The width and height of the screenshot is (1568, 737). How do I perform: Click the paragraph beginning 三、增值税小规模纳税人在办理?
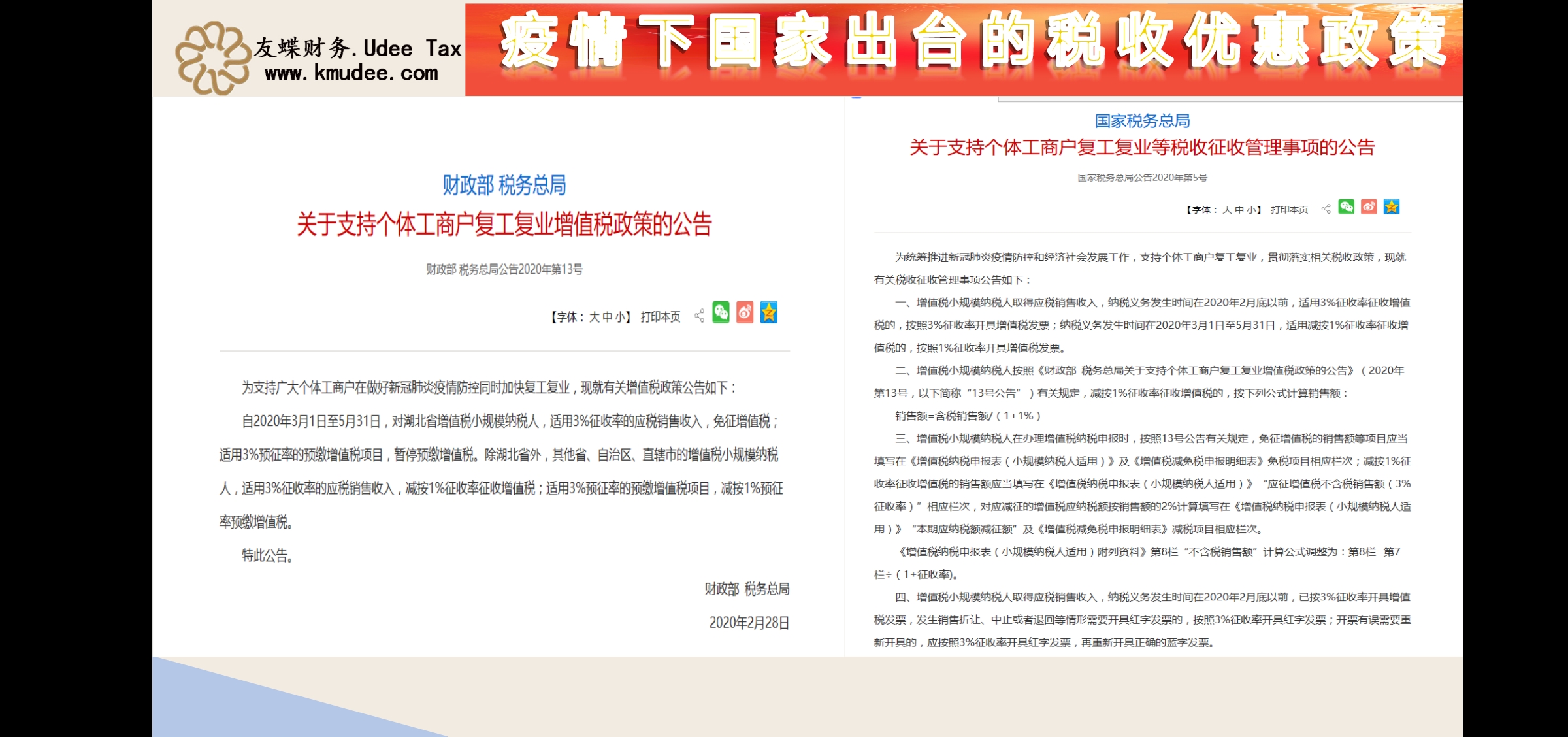coord(1143,483)
